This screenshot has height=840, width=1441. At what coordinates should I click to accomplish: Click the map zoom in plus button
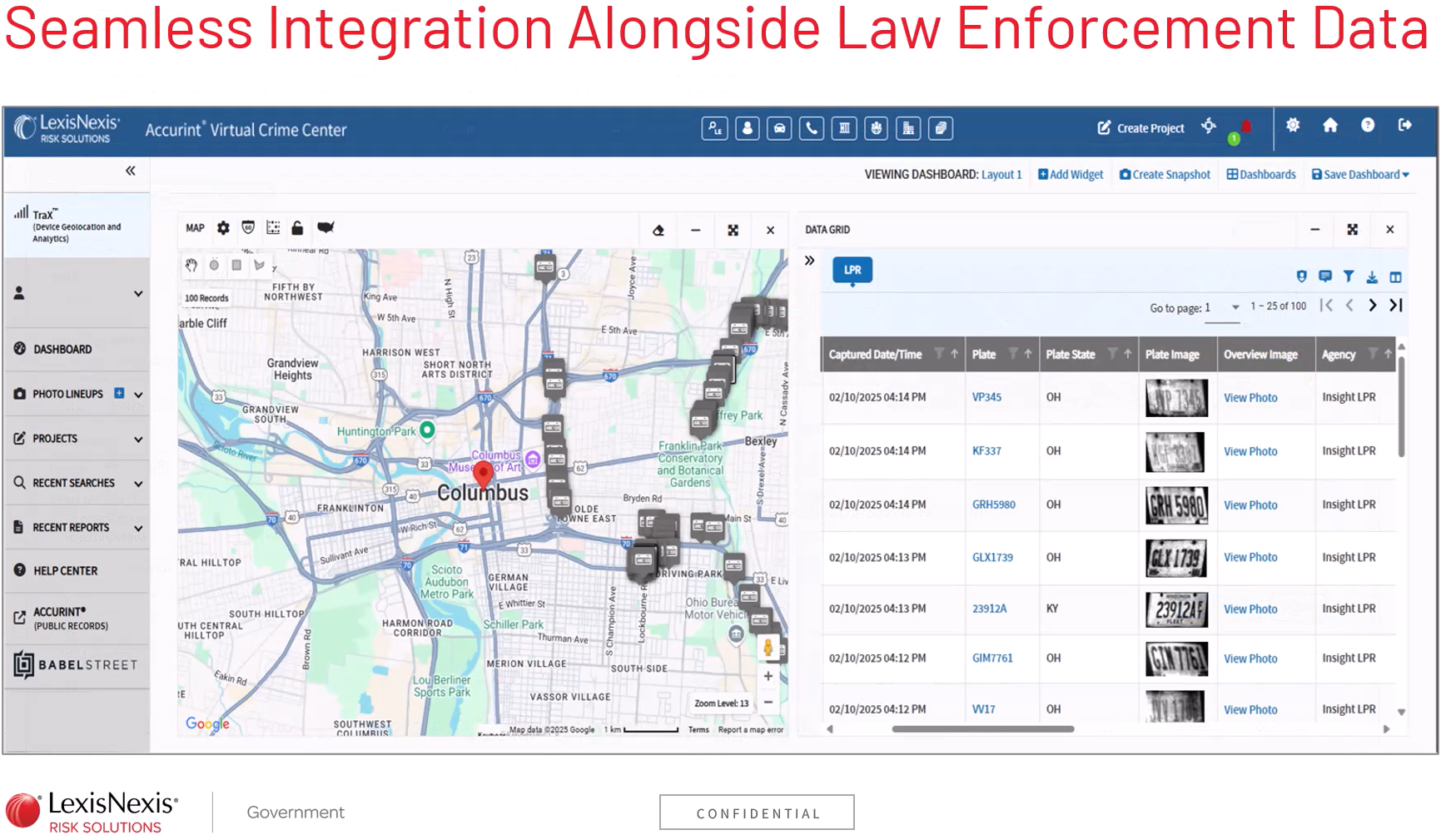768,676
